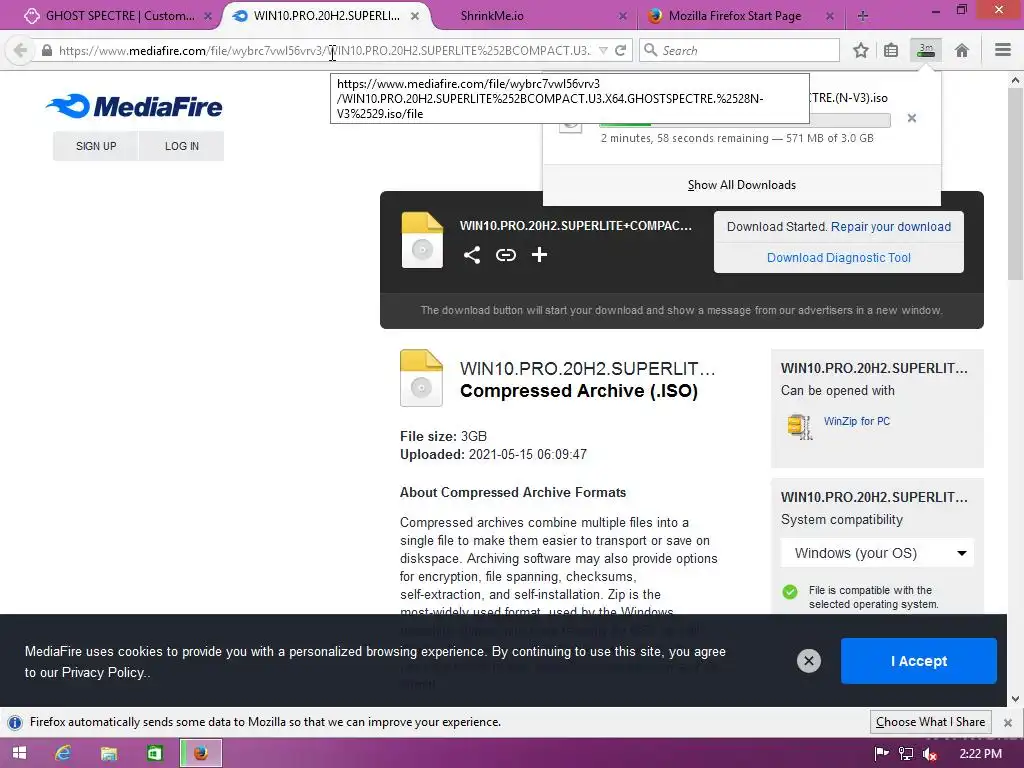Launch Internet Explorer from taskbar
Image resolution: width=1024 pixels, height=768 pixels.
pos(63,753)
